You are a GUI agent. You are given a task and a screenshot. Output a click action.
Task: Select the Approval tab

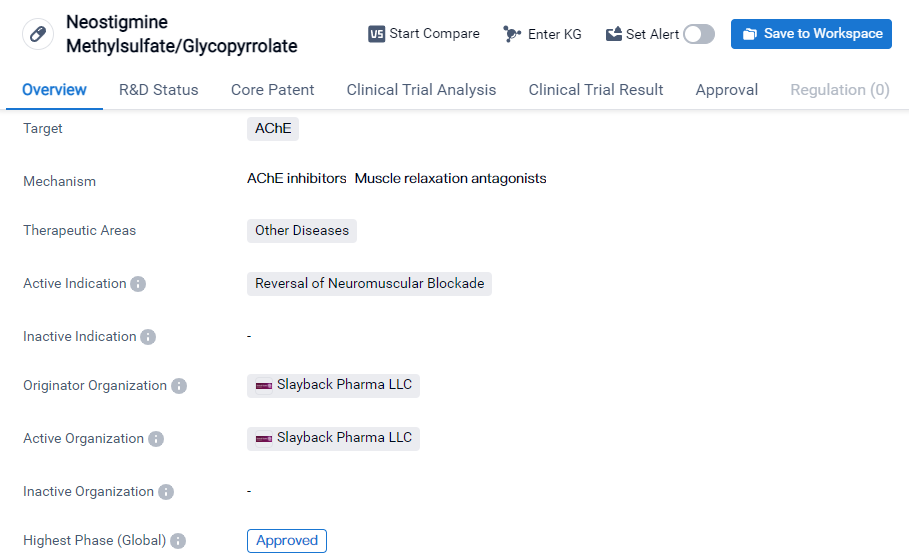tap(726, 90)
